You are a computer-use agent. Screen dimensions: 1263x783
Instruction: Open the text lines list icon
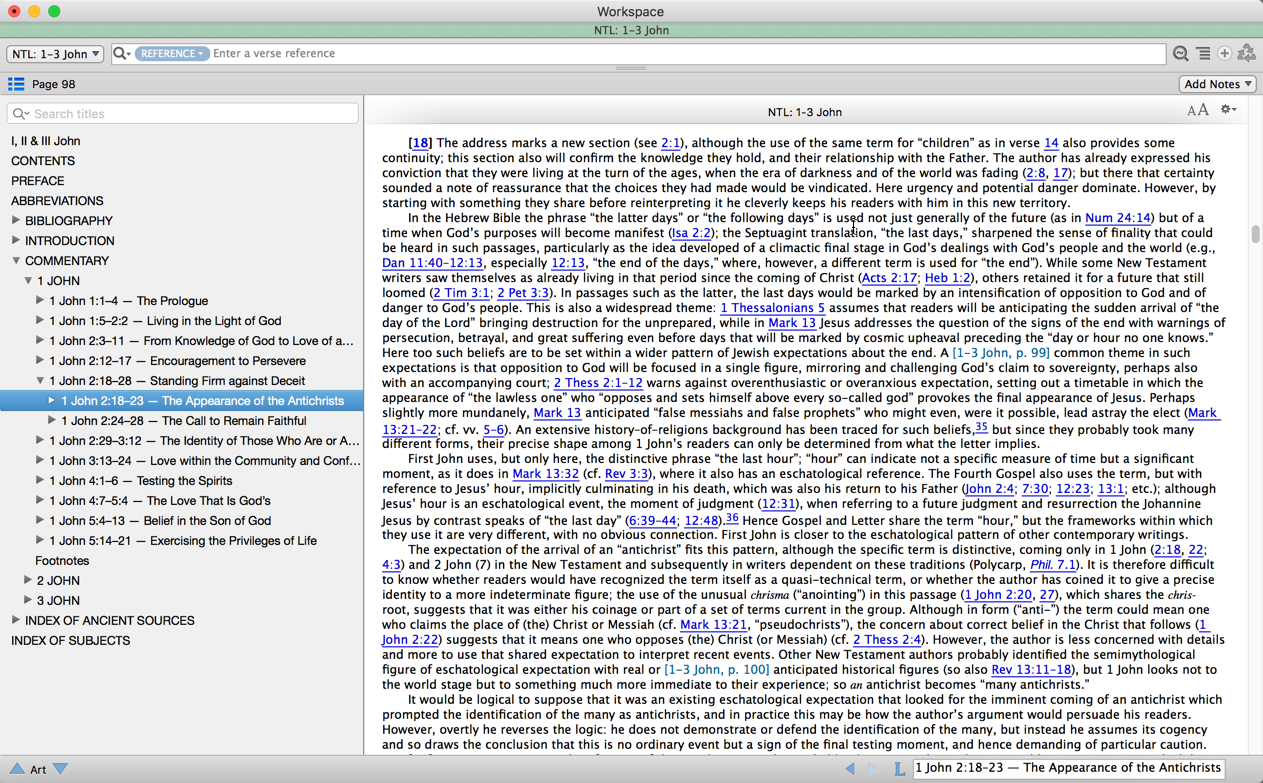pos(1203,54)
